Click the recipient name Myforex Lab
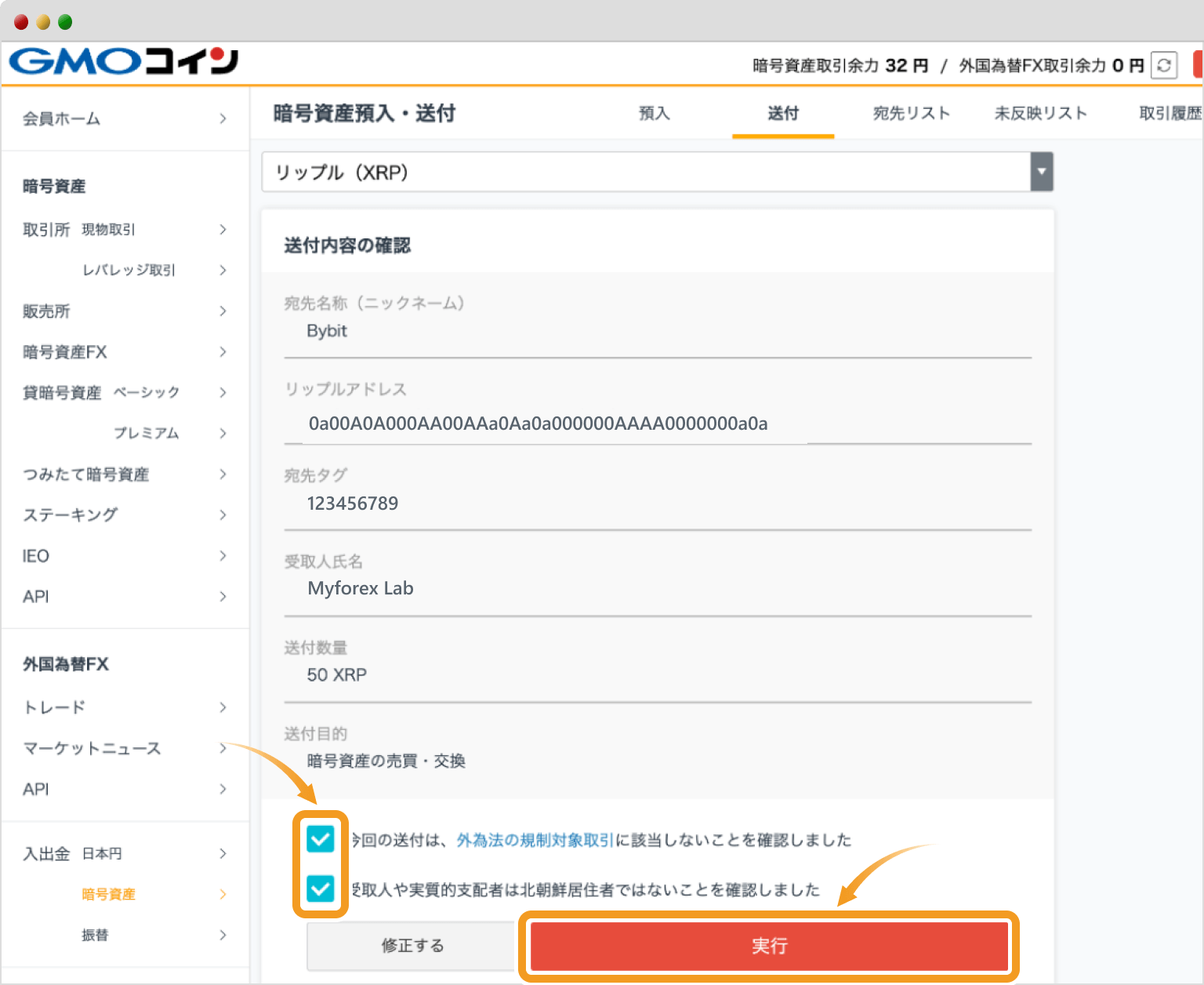This screenshot has height=985, width=1204. [x=361, y=588]
